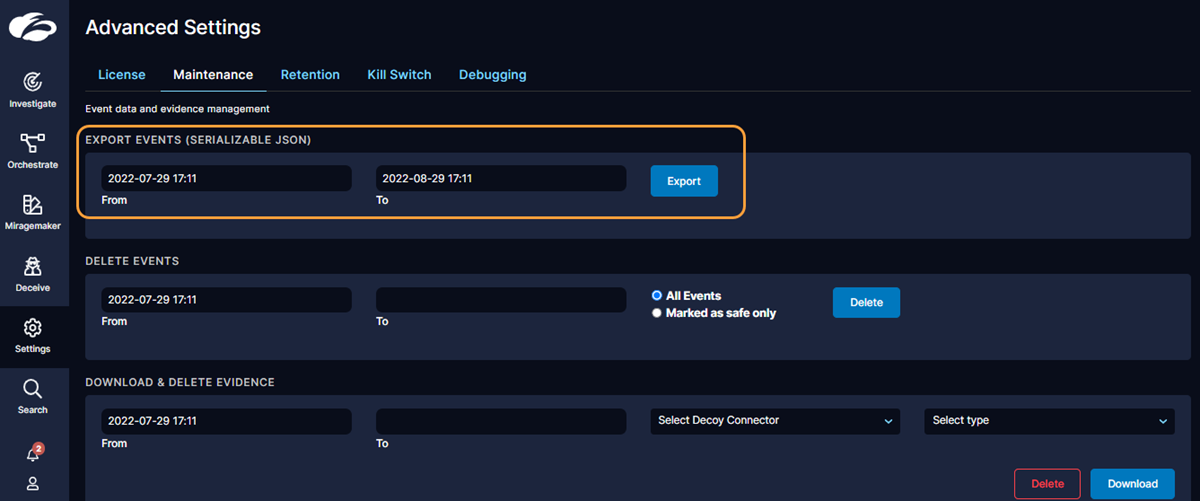Switch to the License tab

pyautogui.click(x=122, y=75)
